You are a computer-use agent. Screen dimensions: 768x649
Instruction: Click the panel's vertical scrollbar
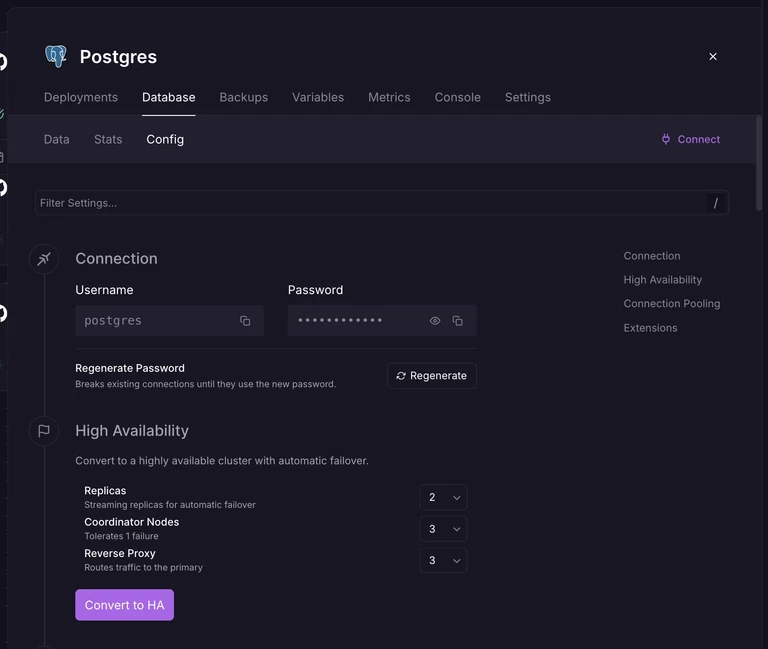(x=759, y=163)
